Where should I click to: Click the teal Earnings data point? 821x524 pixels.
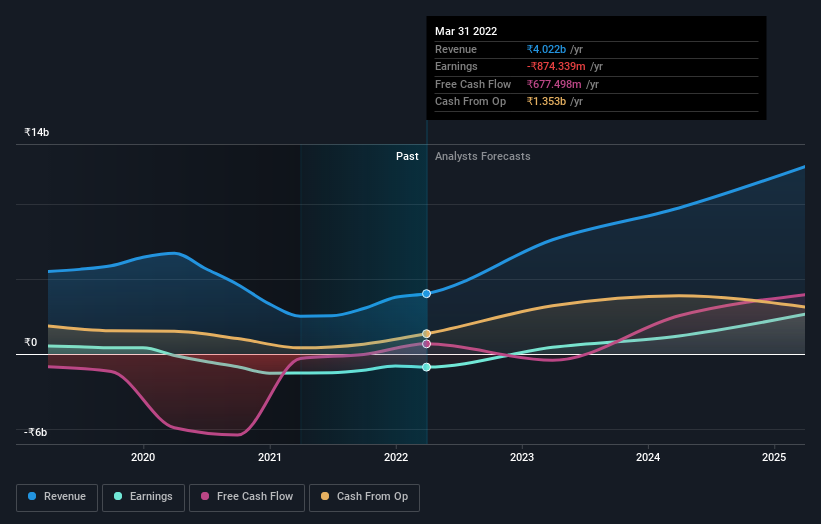click(x=426, y=367)
